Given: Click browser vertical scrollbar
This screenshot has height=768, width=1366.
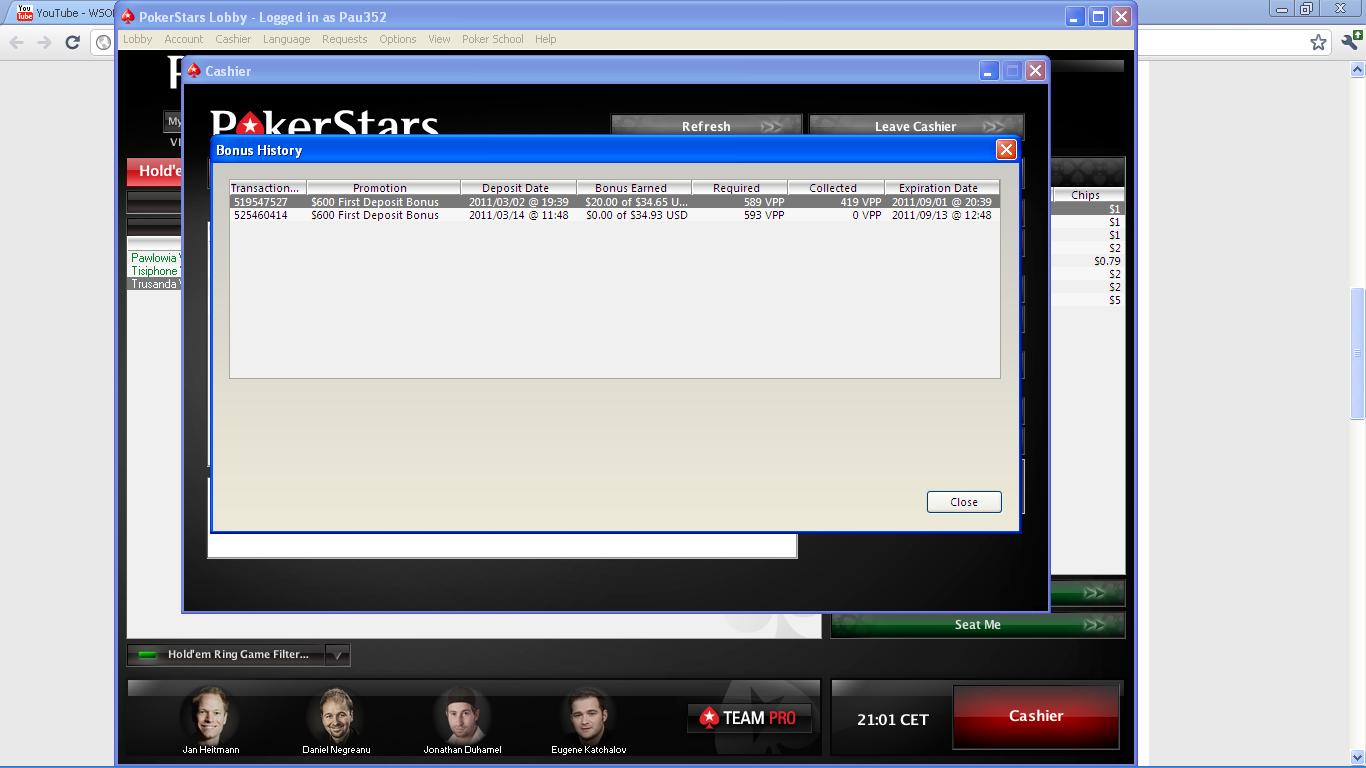Looking at the screenshot, I should (1357, 352).
